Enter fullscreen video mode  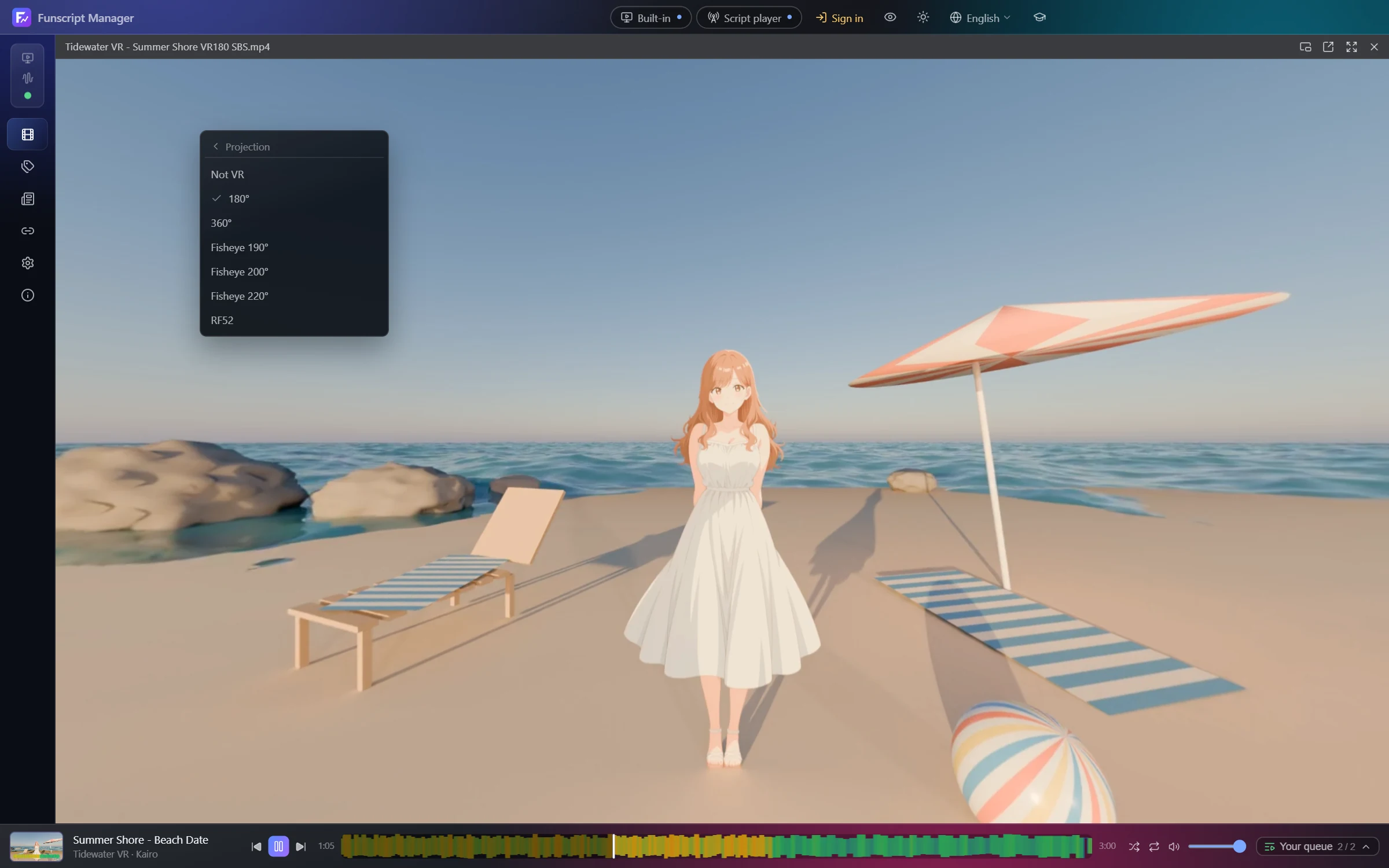pos(1351,47)
